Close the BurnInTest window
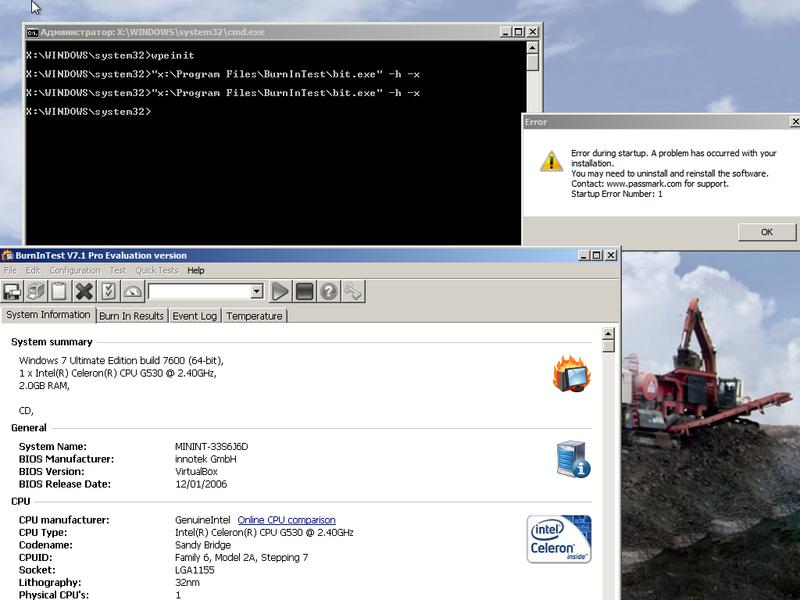This screenshot has width=800, height=600. click(611, 255)
